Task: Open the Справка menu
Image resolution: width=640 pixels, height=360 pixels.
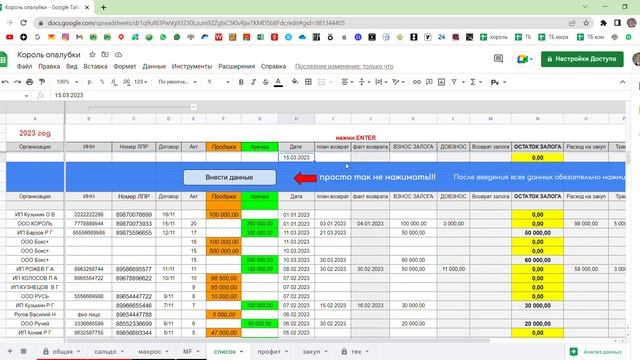Action: [273, 66]
